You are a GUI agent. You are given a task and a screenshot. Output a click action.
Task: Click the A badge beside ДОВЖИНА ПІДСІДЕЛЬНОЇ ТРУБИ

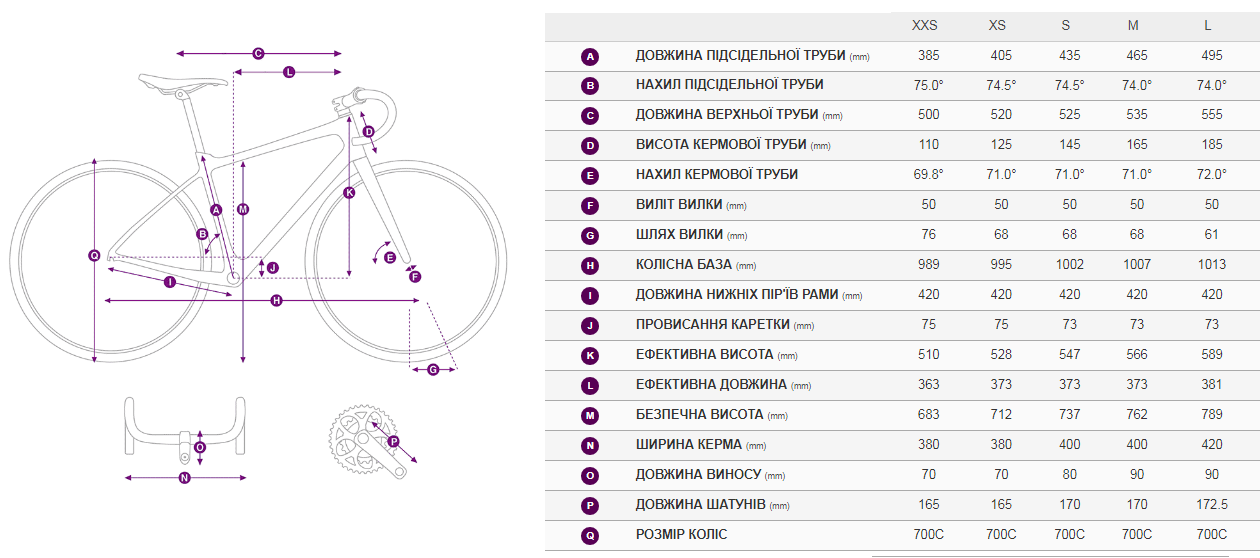tap(590, 56)
